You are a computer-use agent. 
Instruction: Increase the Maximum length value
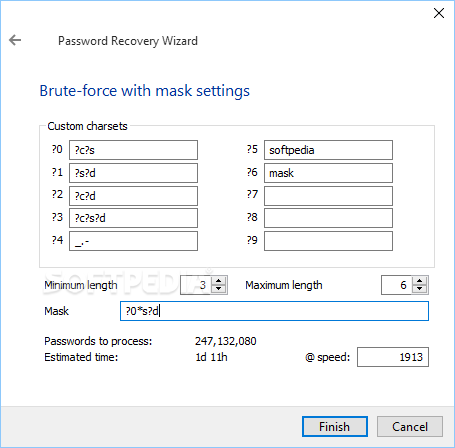tap(420, 281)
